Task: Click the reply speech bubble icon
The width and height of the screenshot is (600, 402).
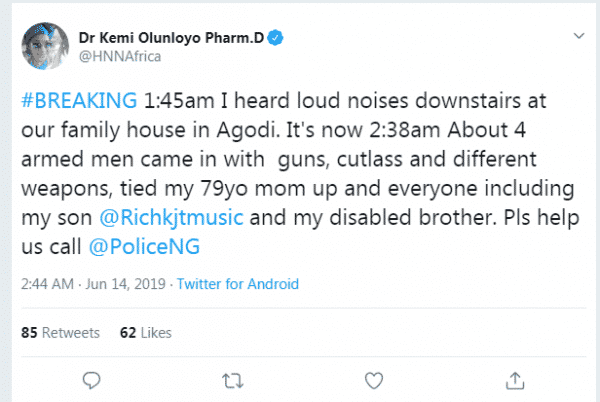Action: point(91,379)
